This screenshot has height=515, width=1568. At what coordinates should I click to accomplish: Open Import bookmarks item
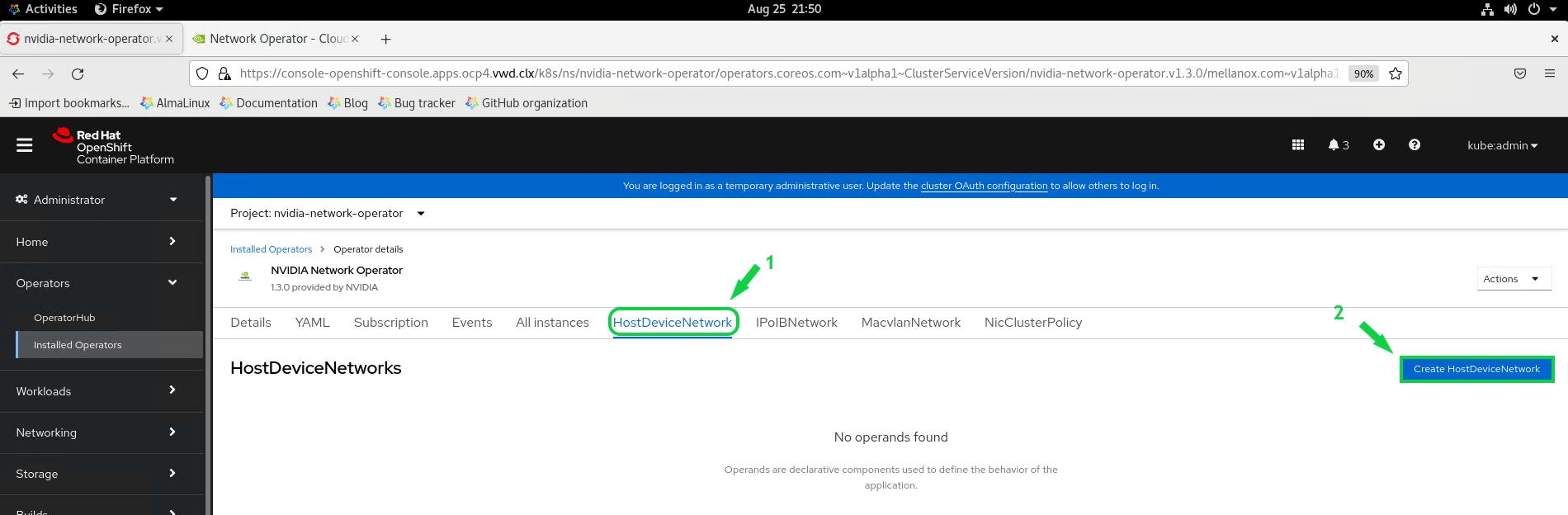[x=69, y=103]
